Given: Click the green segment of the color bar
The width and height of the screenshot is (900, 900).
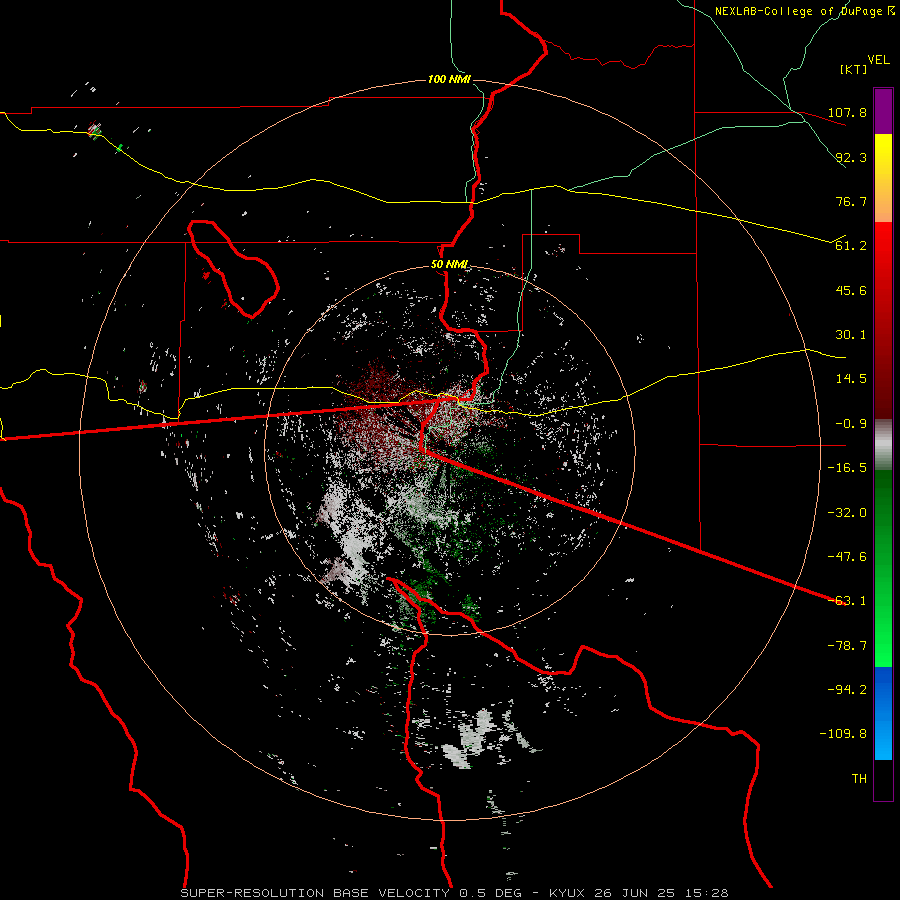Looking at the screenshot, I should pos(883,568).
